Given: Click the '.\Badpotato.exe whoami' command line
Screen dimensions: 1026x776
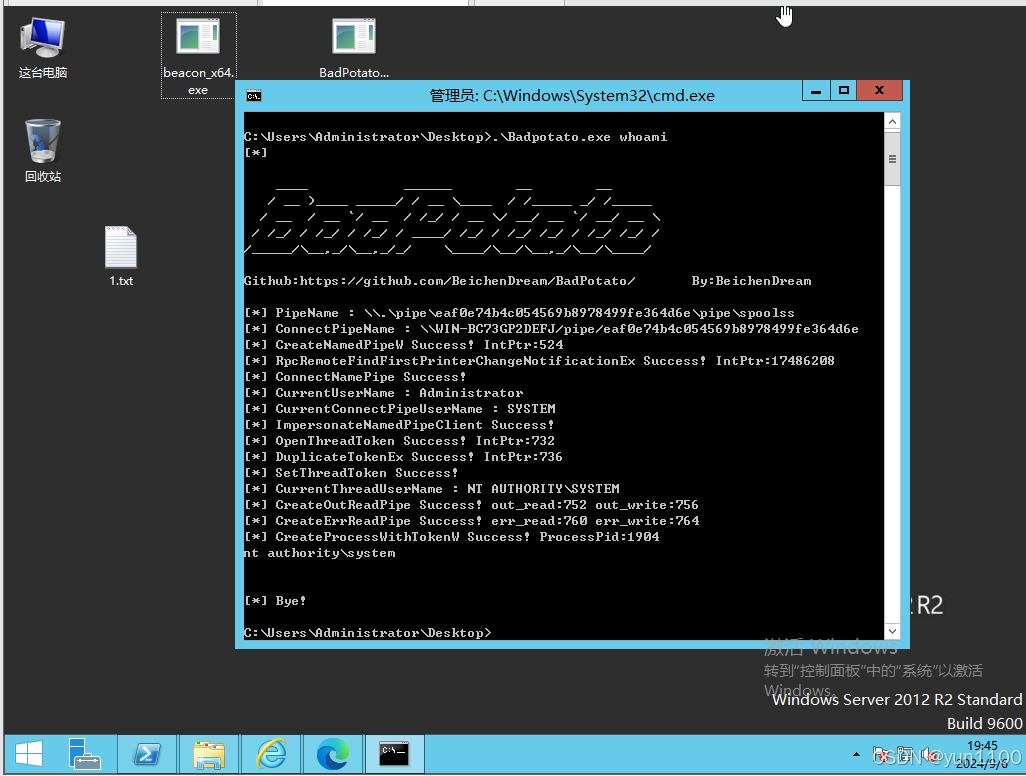Looking at the screenshot, I should click(x=455, y=137).
